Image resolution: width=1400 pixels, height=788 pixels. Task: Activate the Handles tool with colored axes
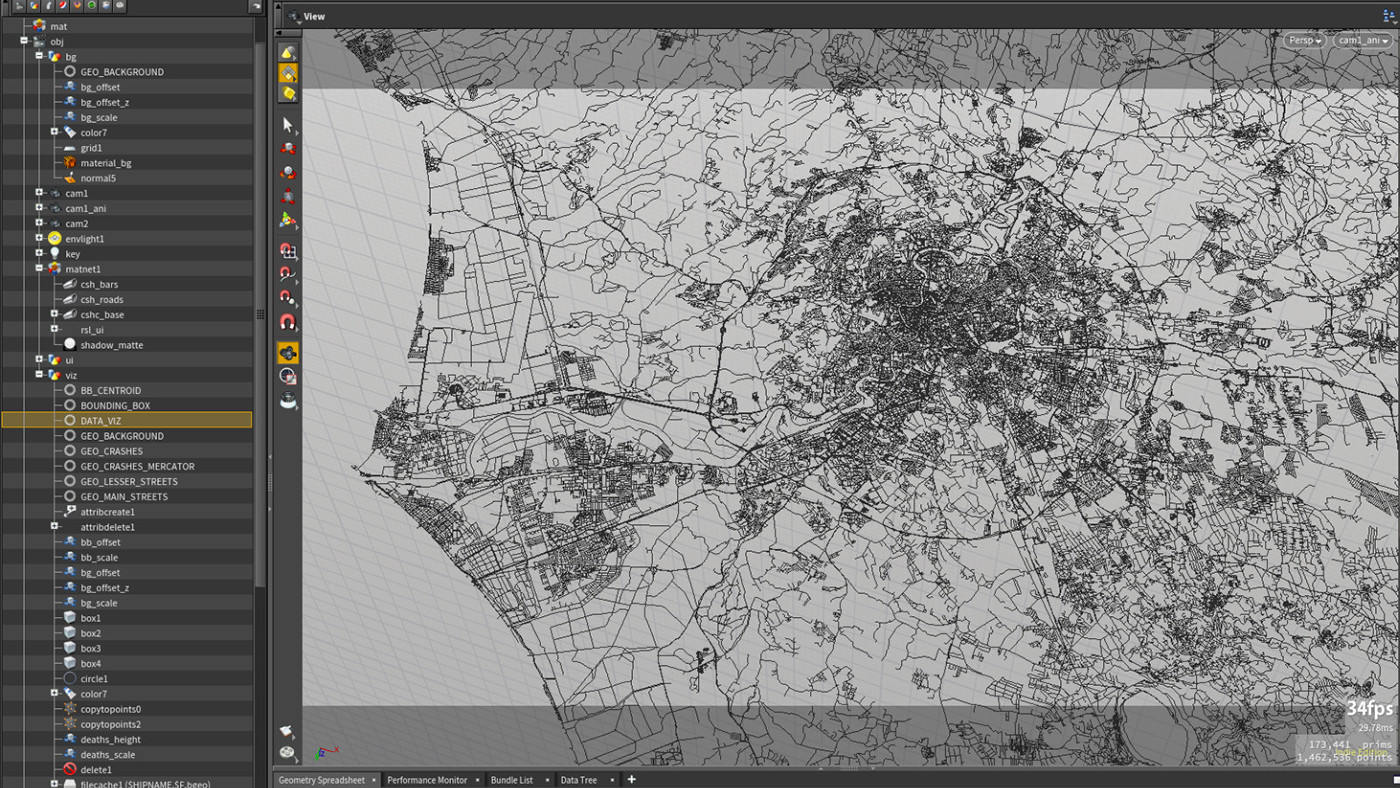coord(288,220)
